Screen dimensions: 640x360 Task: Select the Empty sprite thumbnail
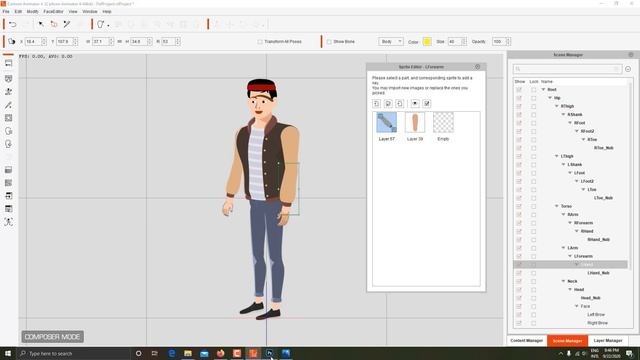(x=443, y=122)
